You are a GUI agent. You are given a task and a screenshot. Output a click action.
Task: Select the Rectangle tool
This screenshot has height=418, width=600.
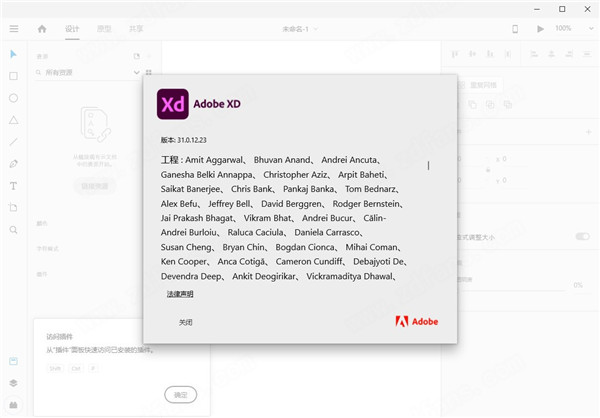tap(13, 76)
